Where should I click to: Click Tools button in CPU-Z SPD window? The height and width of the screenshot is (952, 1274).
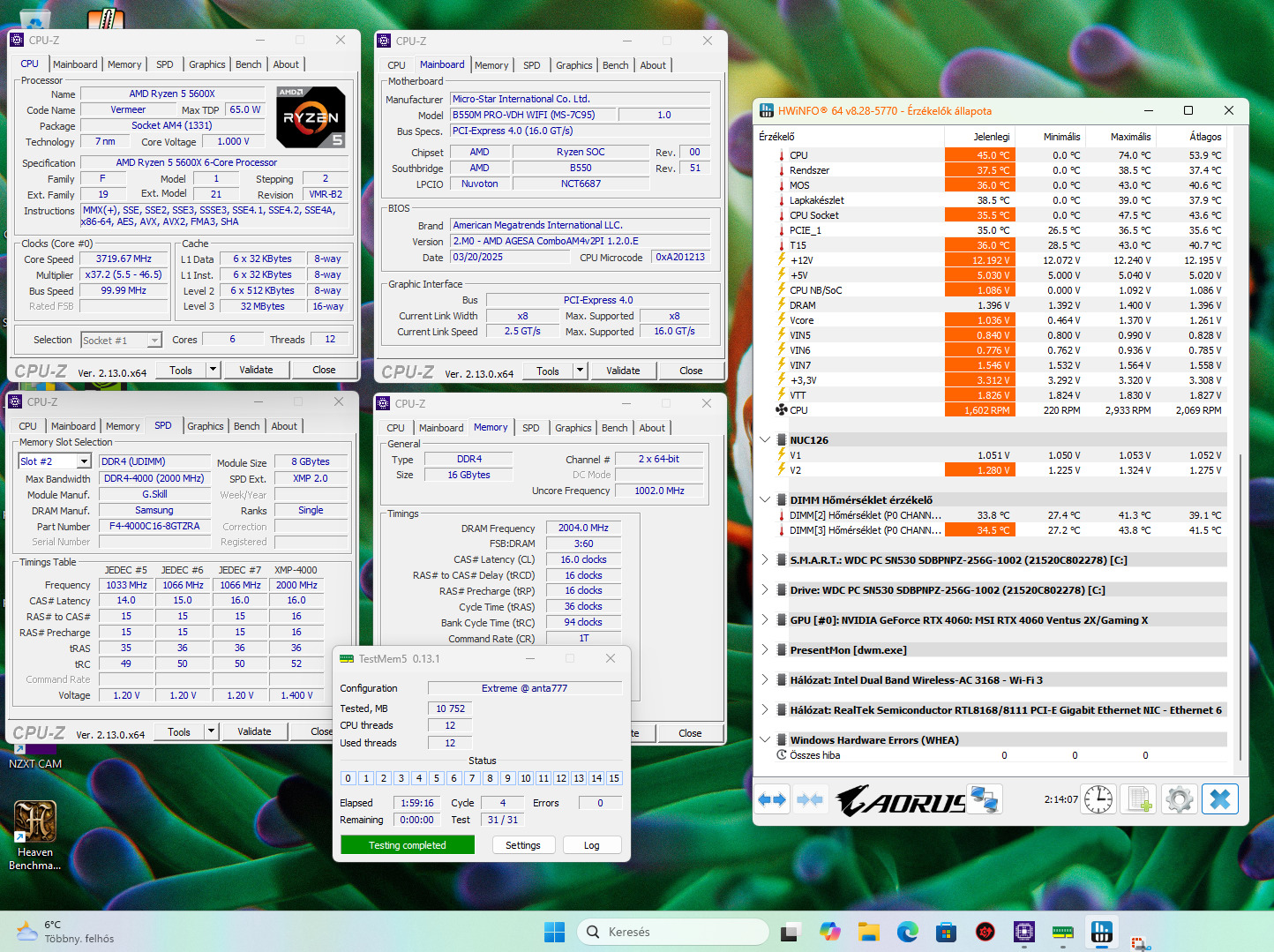[179, 731]
